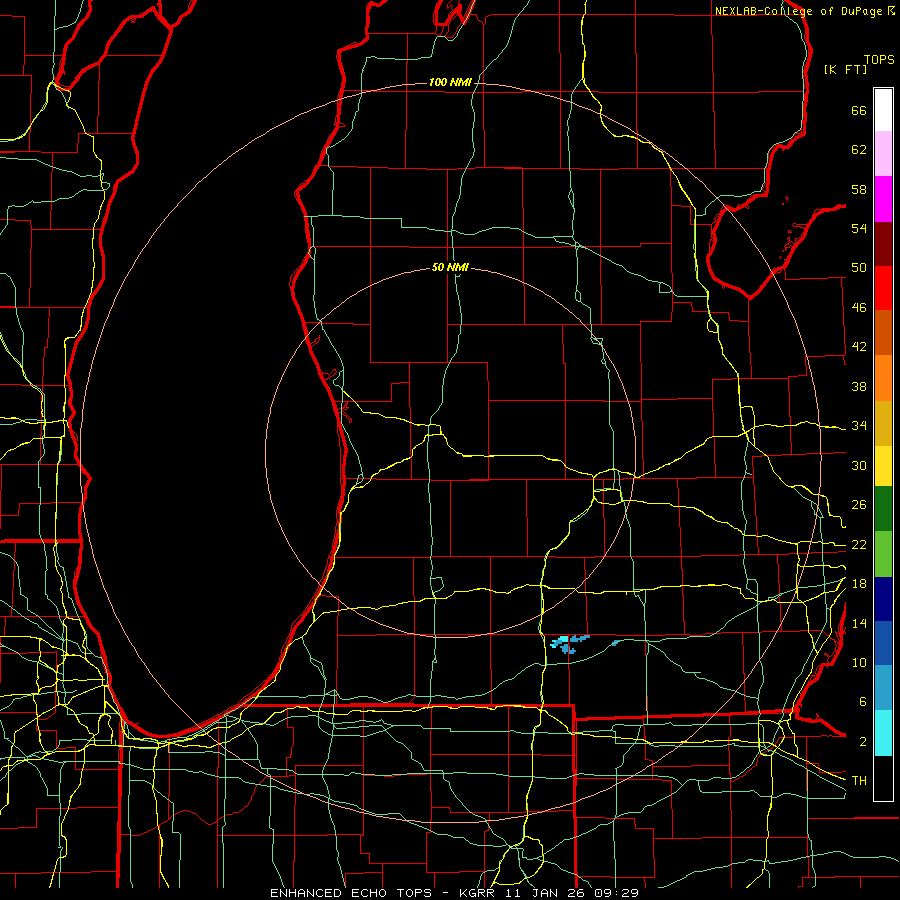Click the 10 value on the scale
Viewport: 900px width, 900px height.
point(859,662)
